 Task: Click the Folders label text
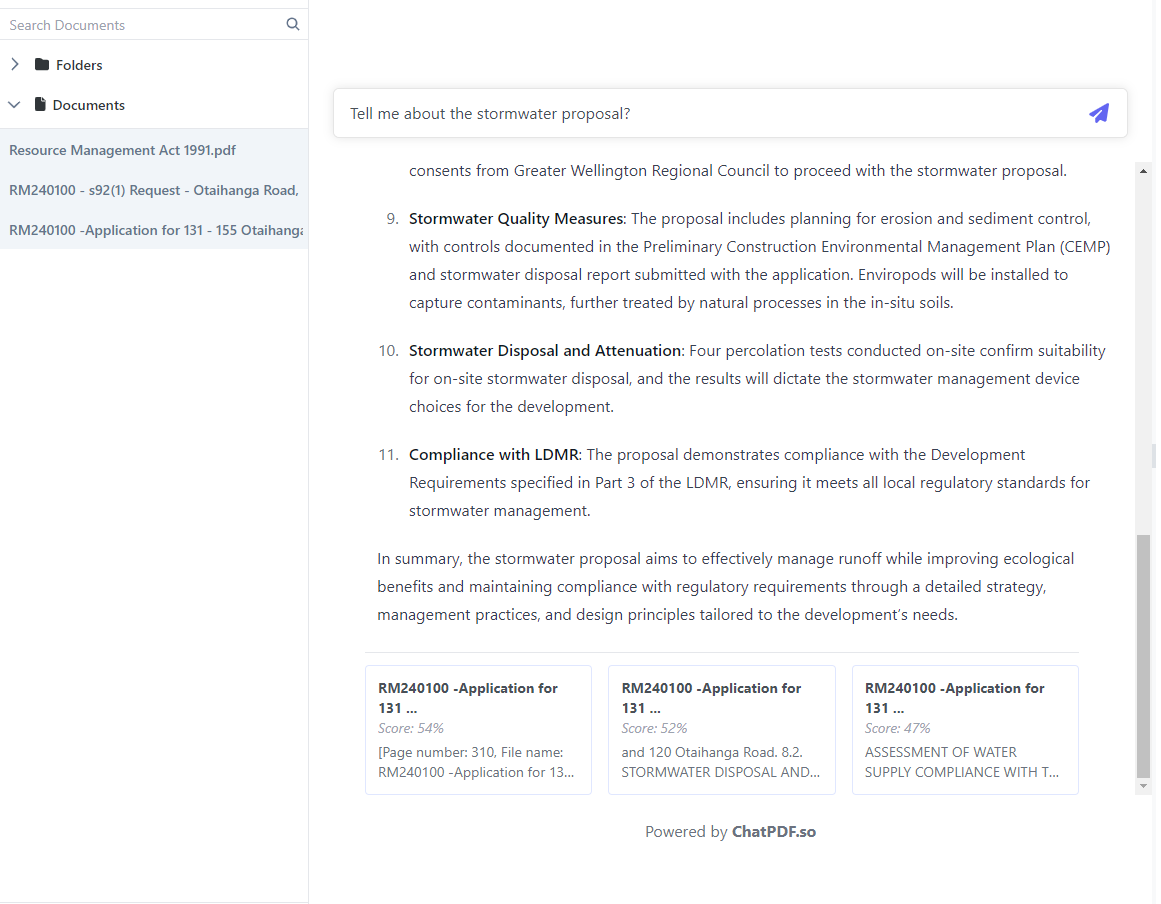coord(79,65)
